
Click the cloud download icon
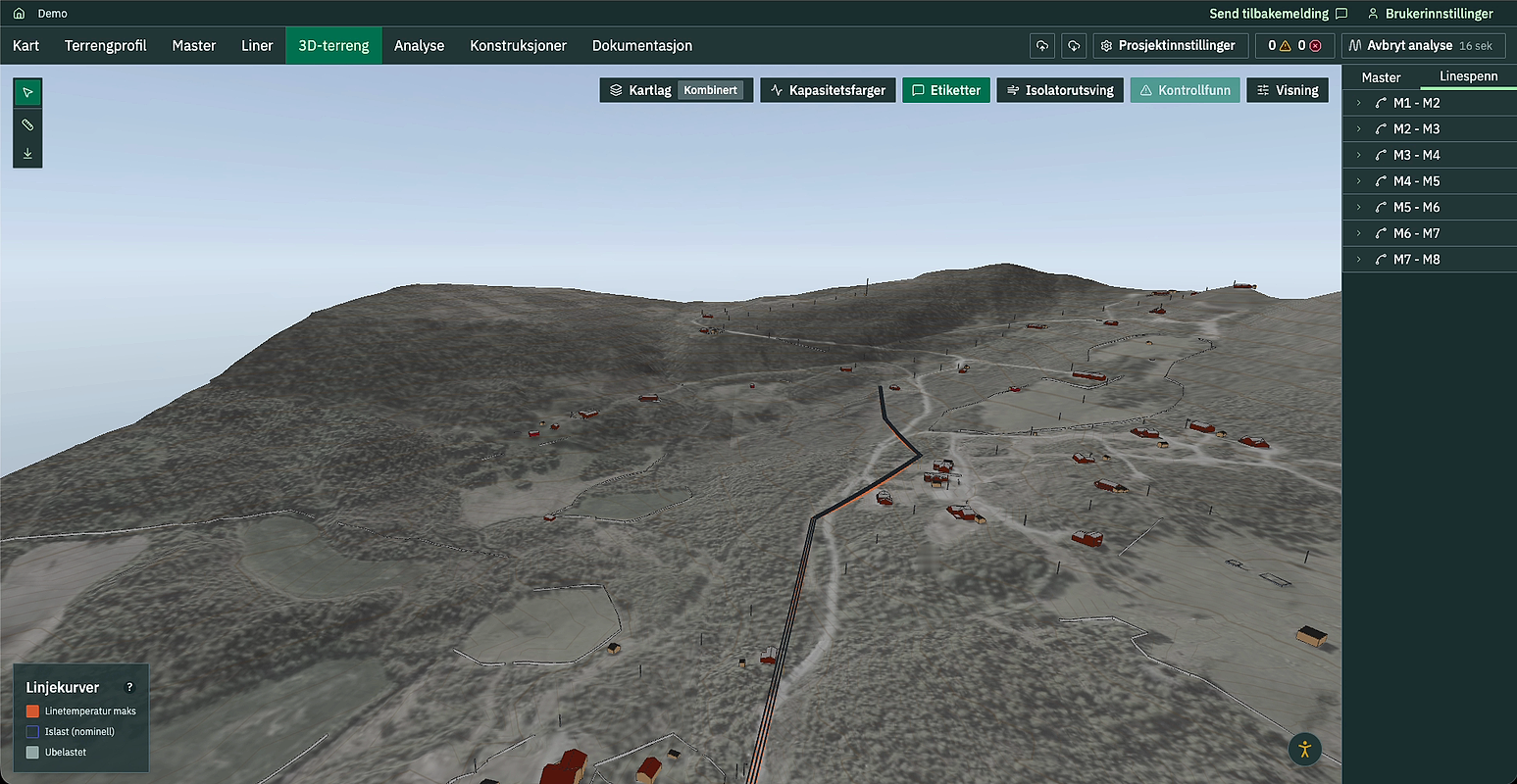1074,45
